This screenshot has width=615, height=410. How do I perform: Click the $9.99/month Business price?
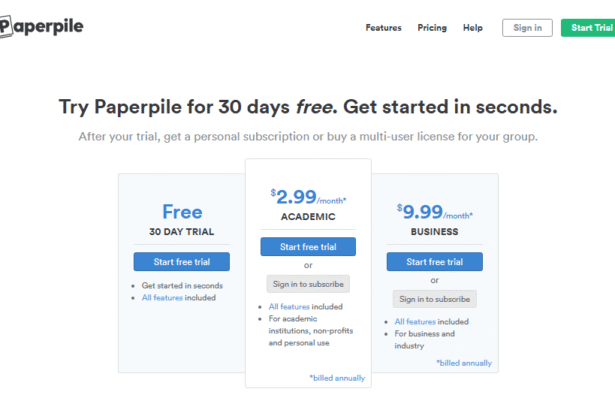tap(435, 212)
